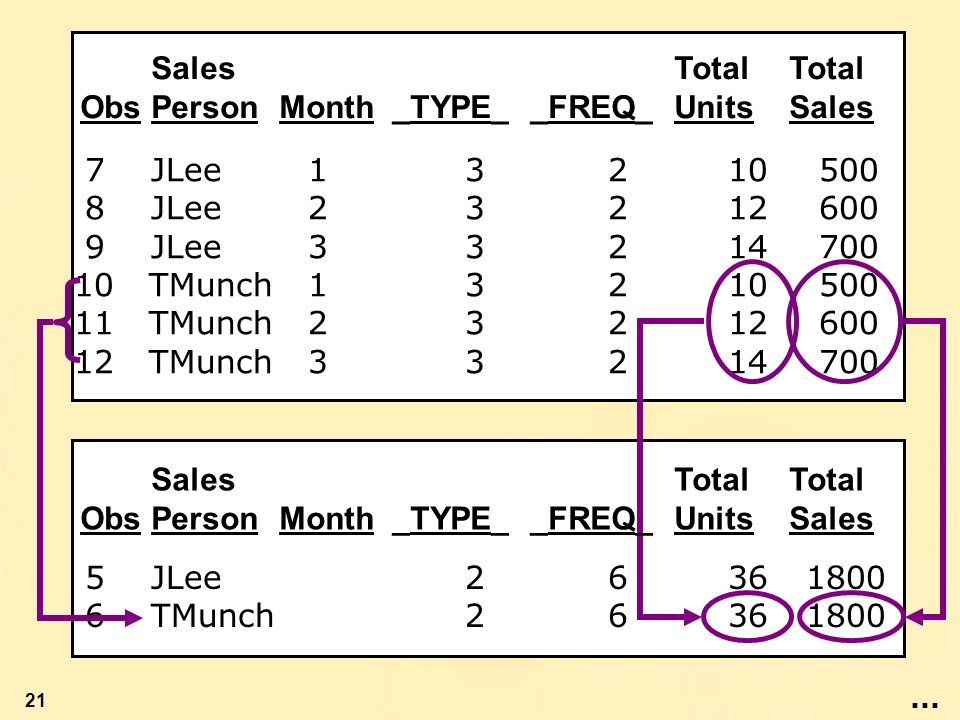The width and height of the screenshot is (960, 720).
Task: Click the _TYPE_ header in upper table
Action: coord(450,108)
